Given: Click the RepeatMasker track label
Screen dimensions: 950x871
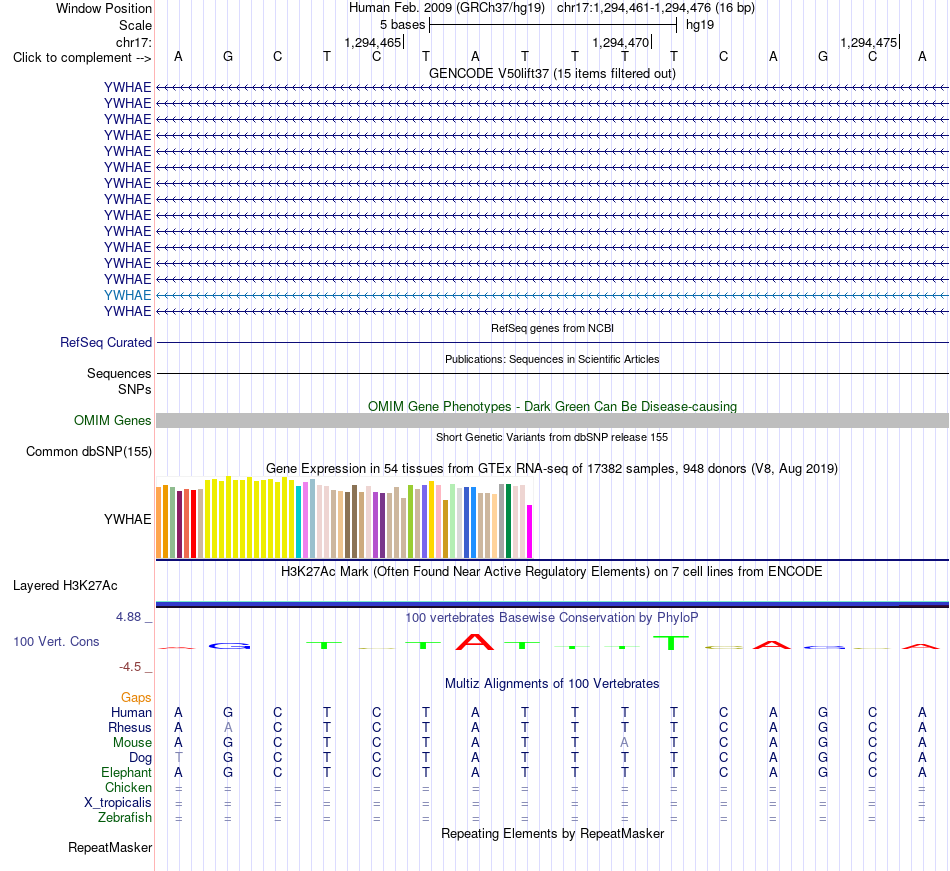Looking at the screenshot, I should 110,847.
